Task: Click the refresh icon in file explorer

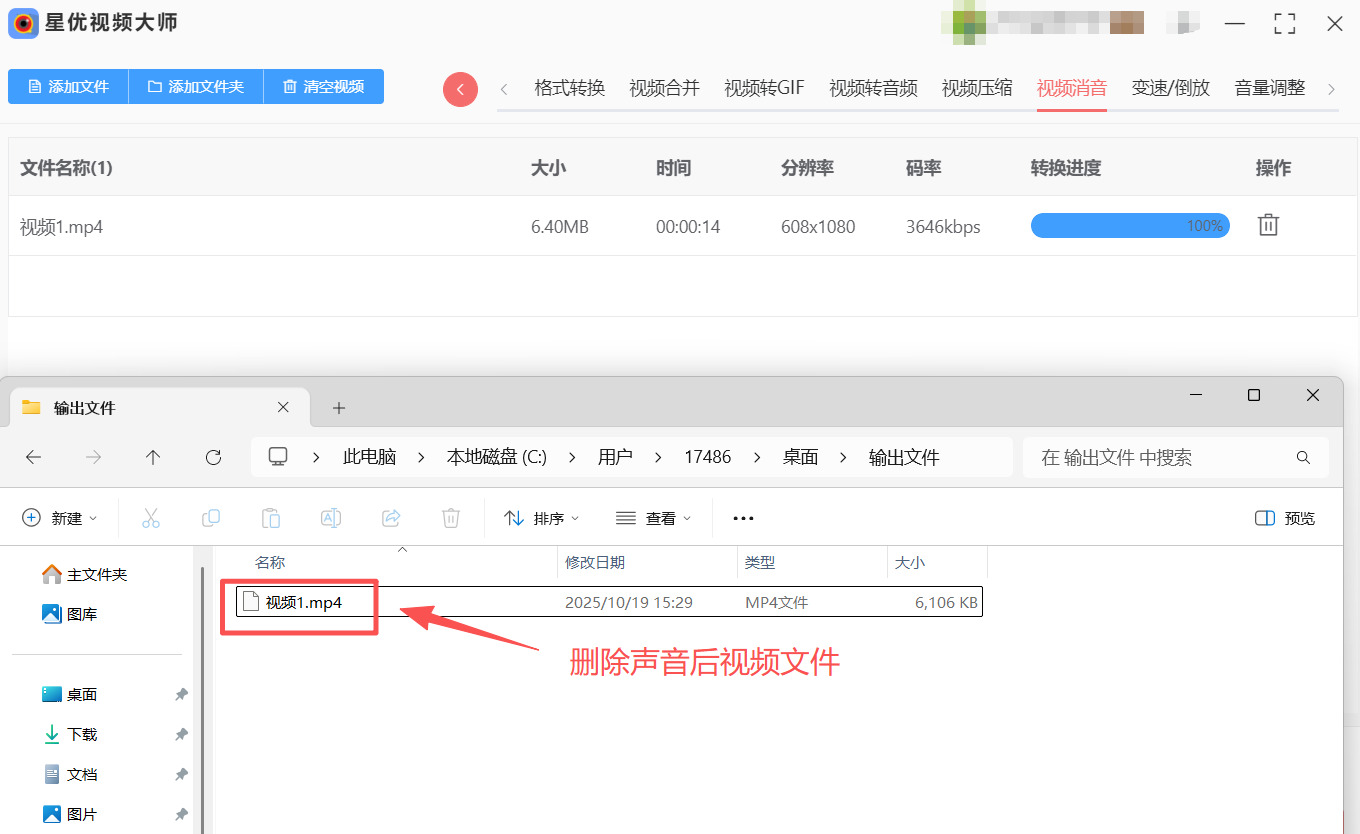Action: [x=213, y=457]
